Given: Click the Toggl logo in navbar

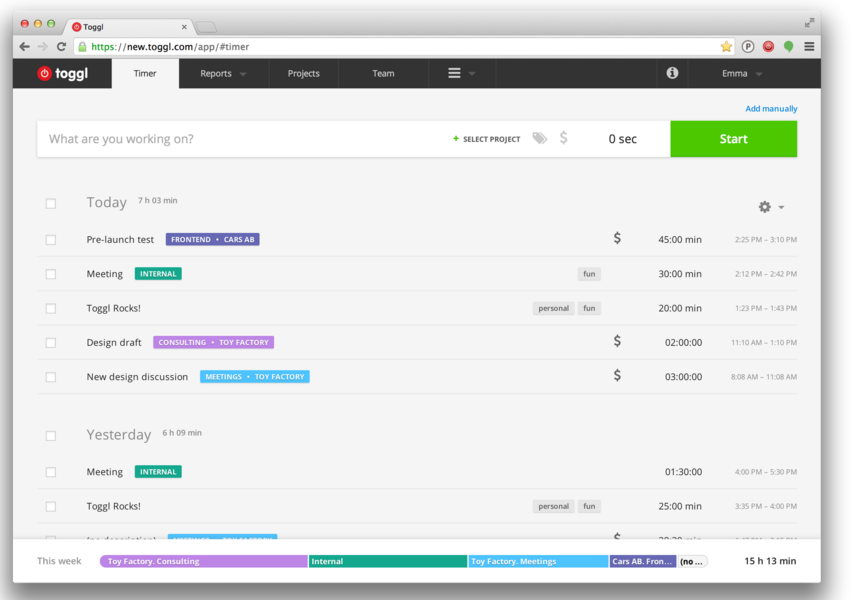Looking at the screenshot, I should click(x=63, y=73).
